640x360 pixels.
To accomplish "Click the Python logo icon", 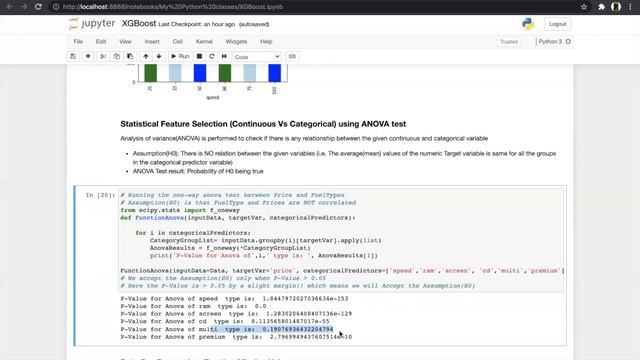I will click(x=528, y=24).
